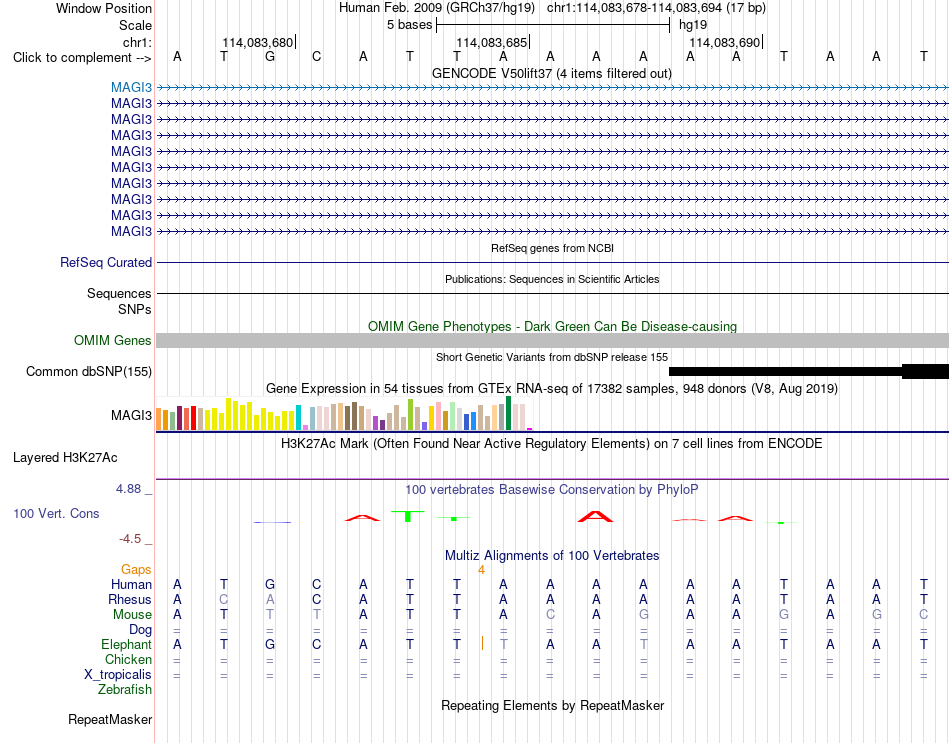This screenshot has height=743, width=950.
Task: Open '100 vertebrates Basewise Conservation by PhyloP' title
Action: pyautogui.click(x=552, y=490)
